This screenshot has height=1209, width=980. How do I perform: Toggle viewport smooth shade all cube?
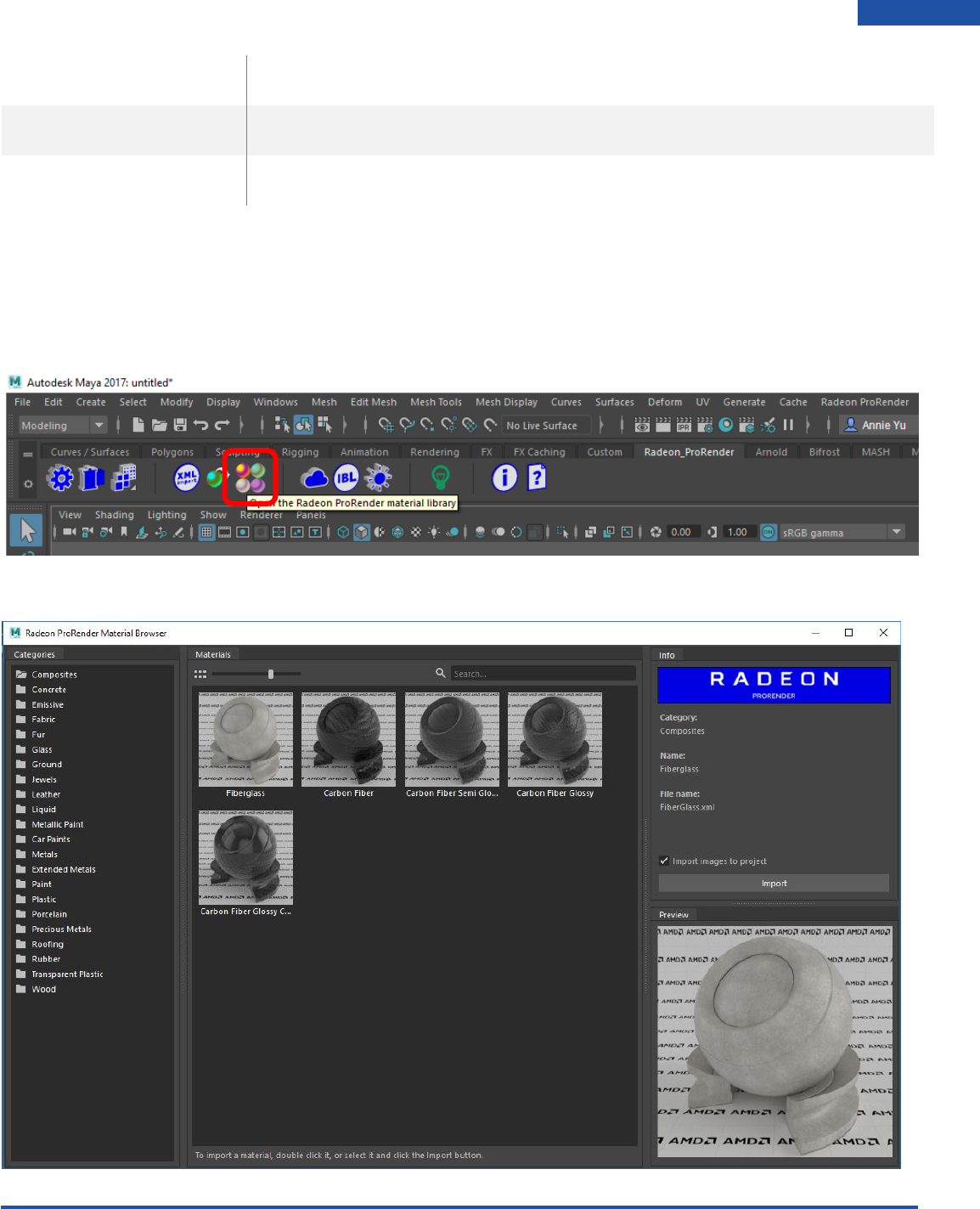[x=362, y=533]
